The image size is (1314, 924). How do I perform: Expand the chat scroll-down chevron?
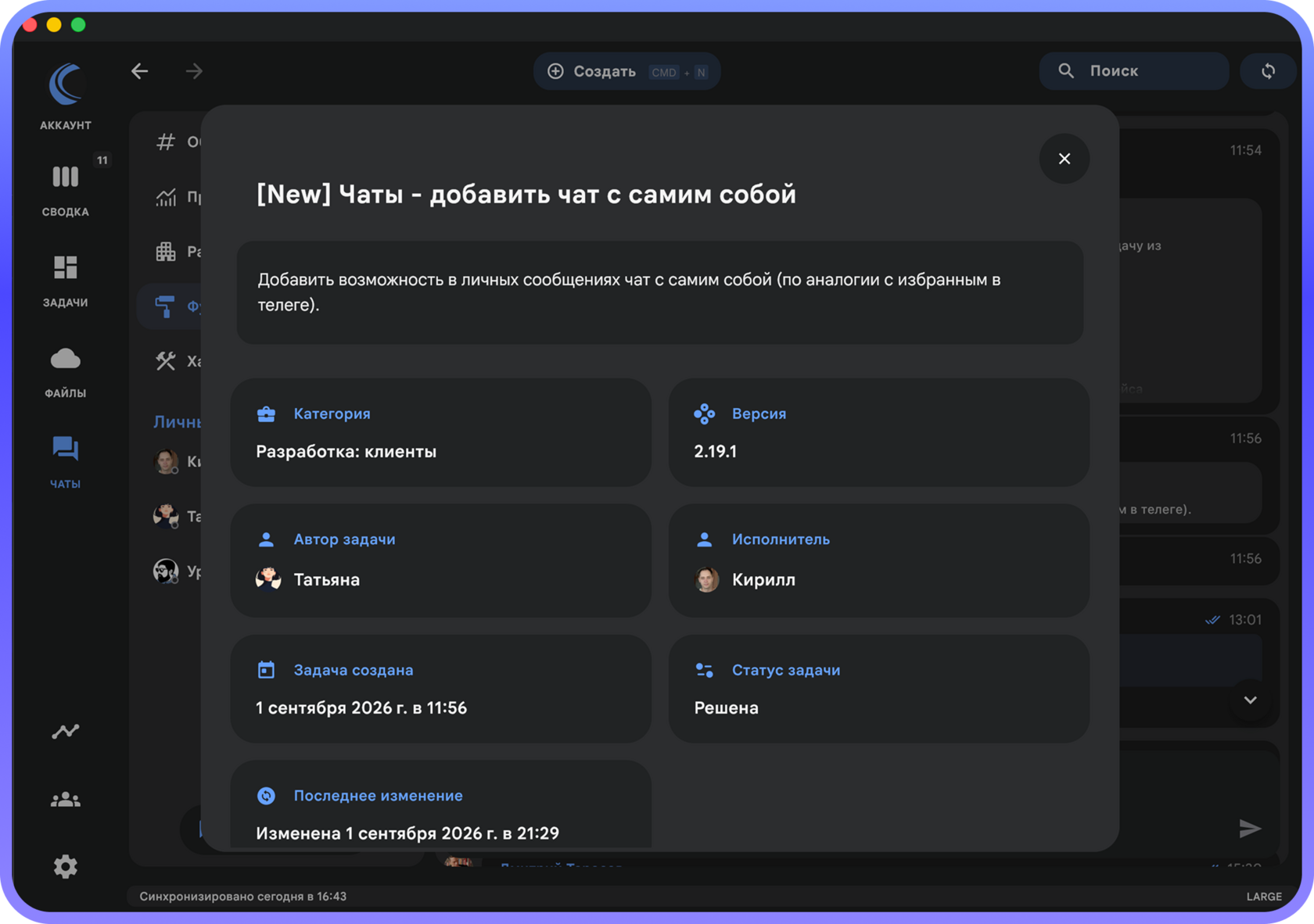click(1251, 700)
